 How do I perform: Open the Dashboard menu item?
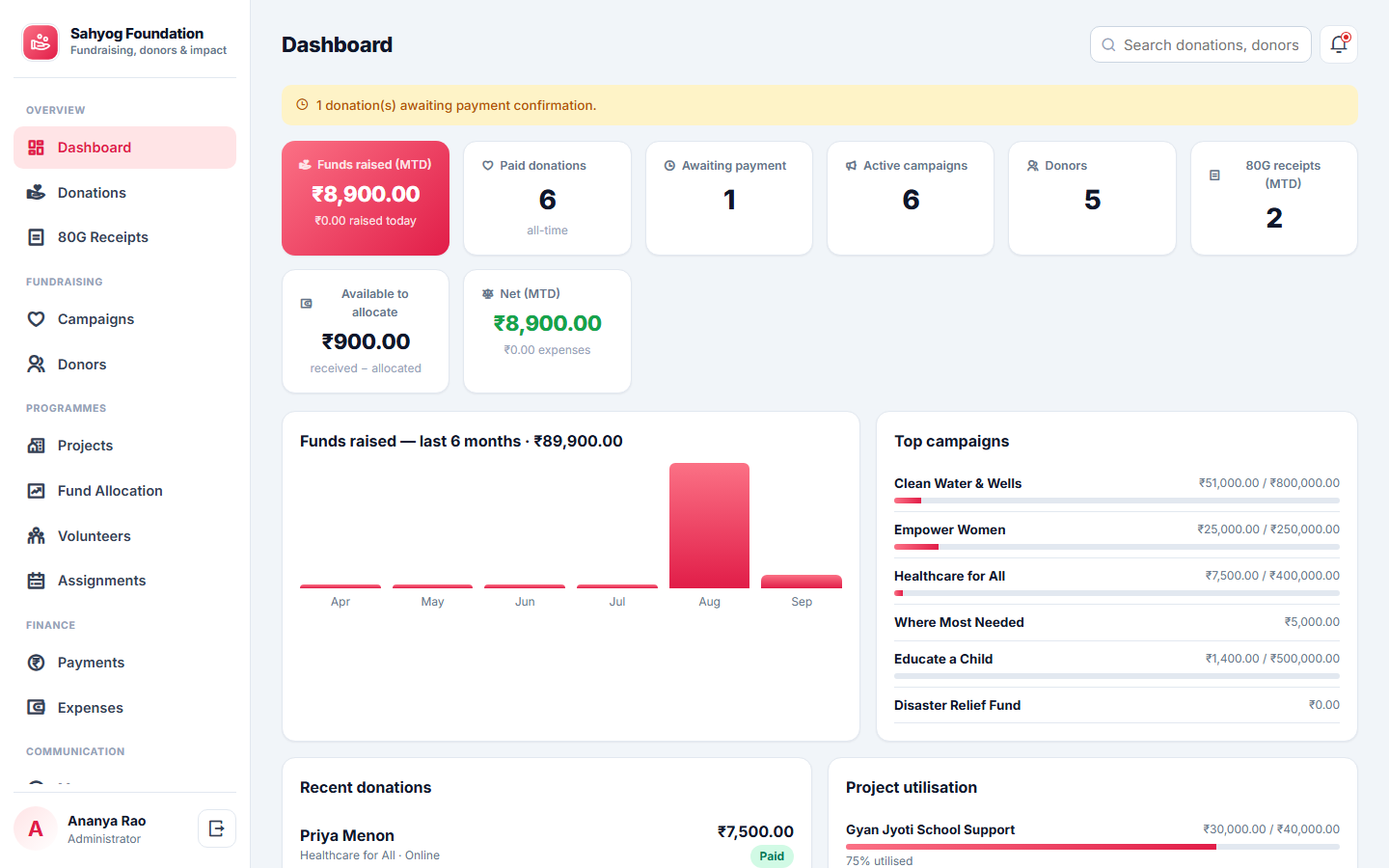[x=124, y=148]
